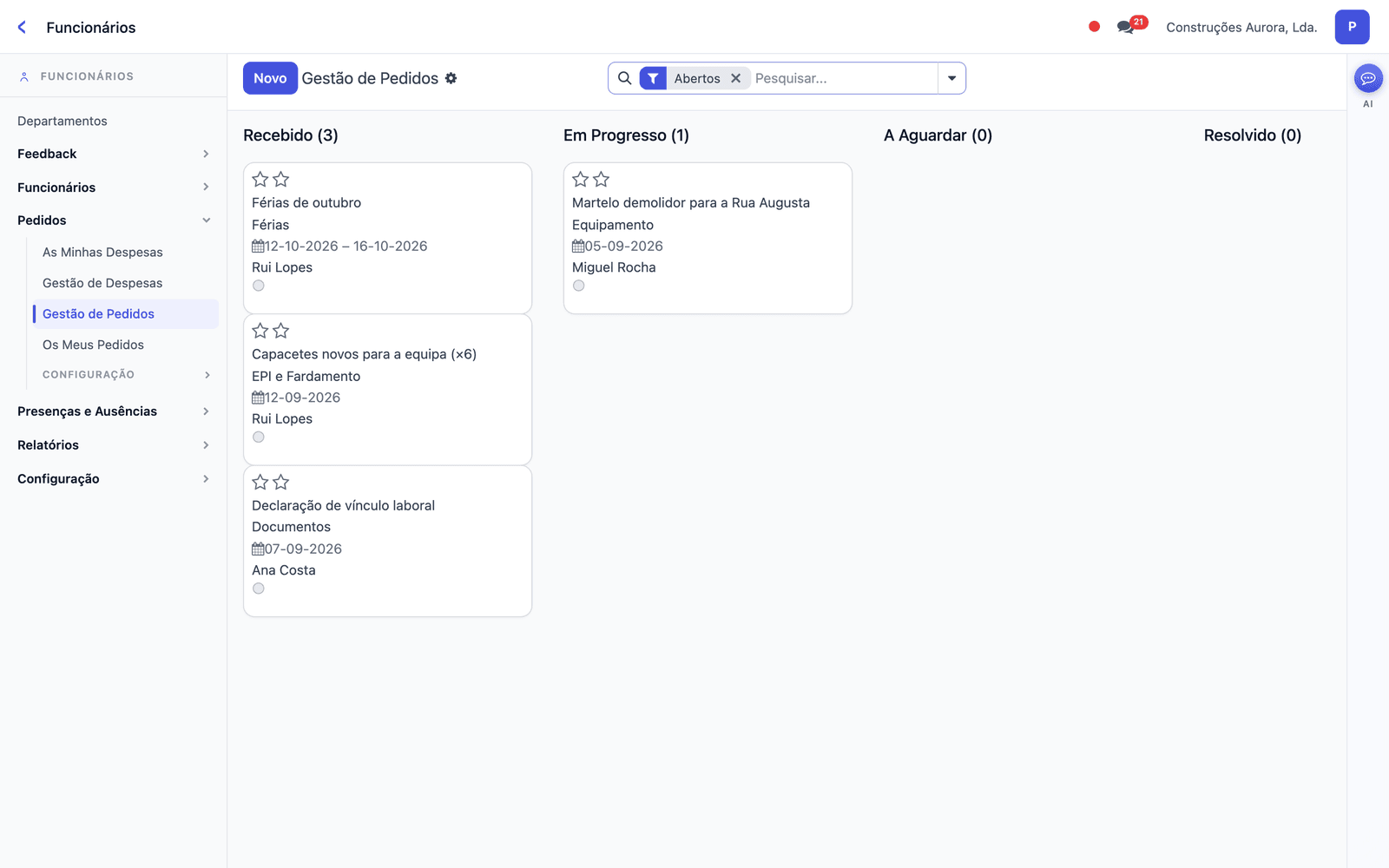Open Os Meus Pedidos
Image resolution: width=1389 pixels, height=868 pixels.
click(93, 345)
